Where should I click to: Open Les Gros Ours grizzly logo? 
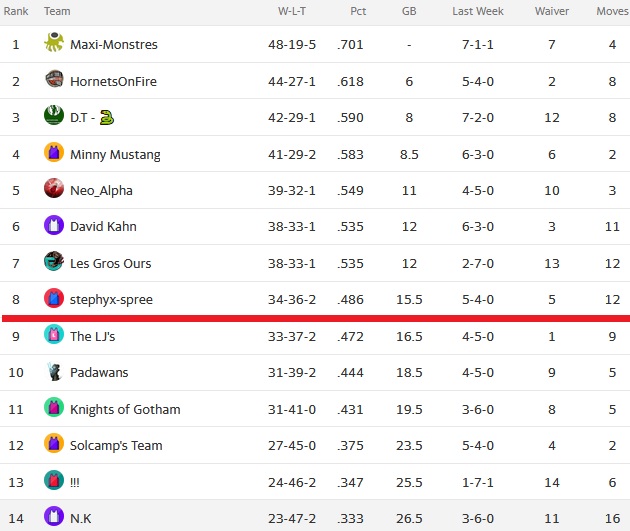click(x=54, y=261)
